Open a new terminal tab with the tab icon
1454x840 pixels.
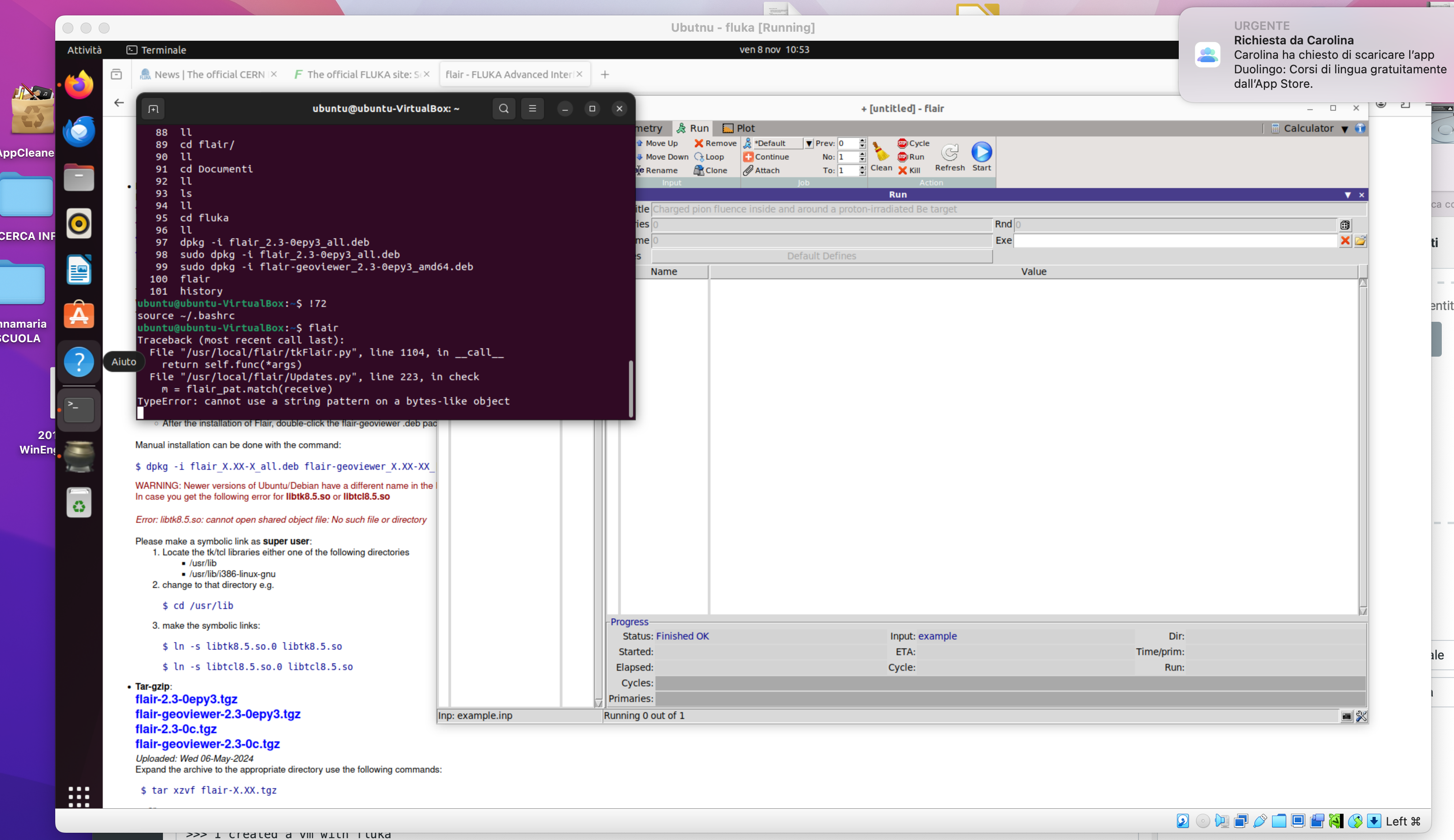[153, 109]
